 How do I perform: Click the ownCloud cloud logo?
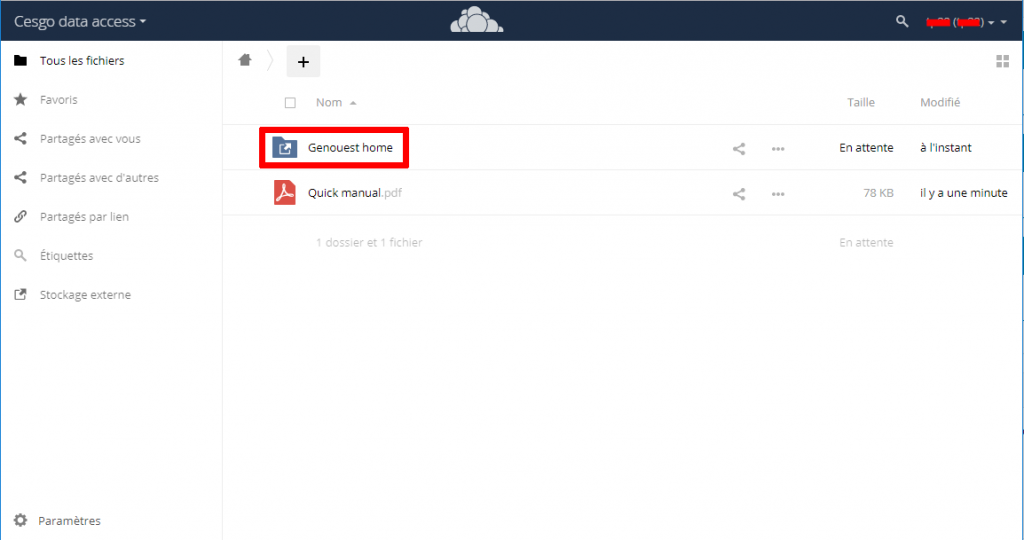477,20
